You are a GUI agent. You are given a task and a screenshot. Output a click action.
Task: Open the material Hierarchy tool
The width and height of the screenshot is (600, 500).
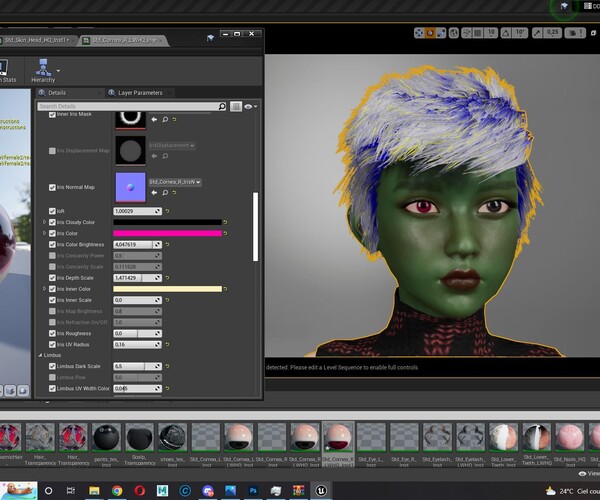[x=43, y=71]
